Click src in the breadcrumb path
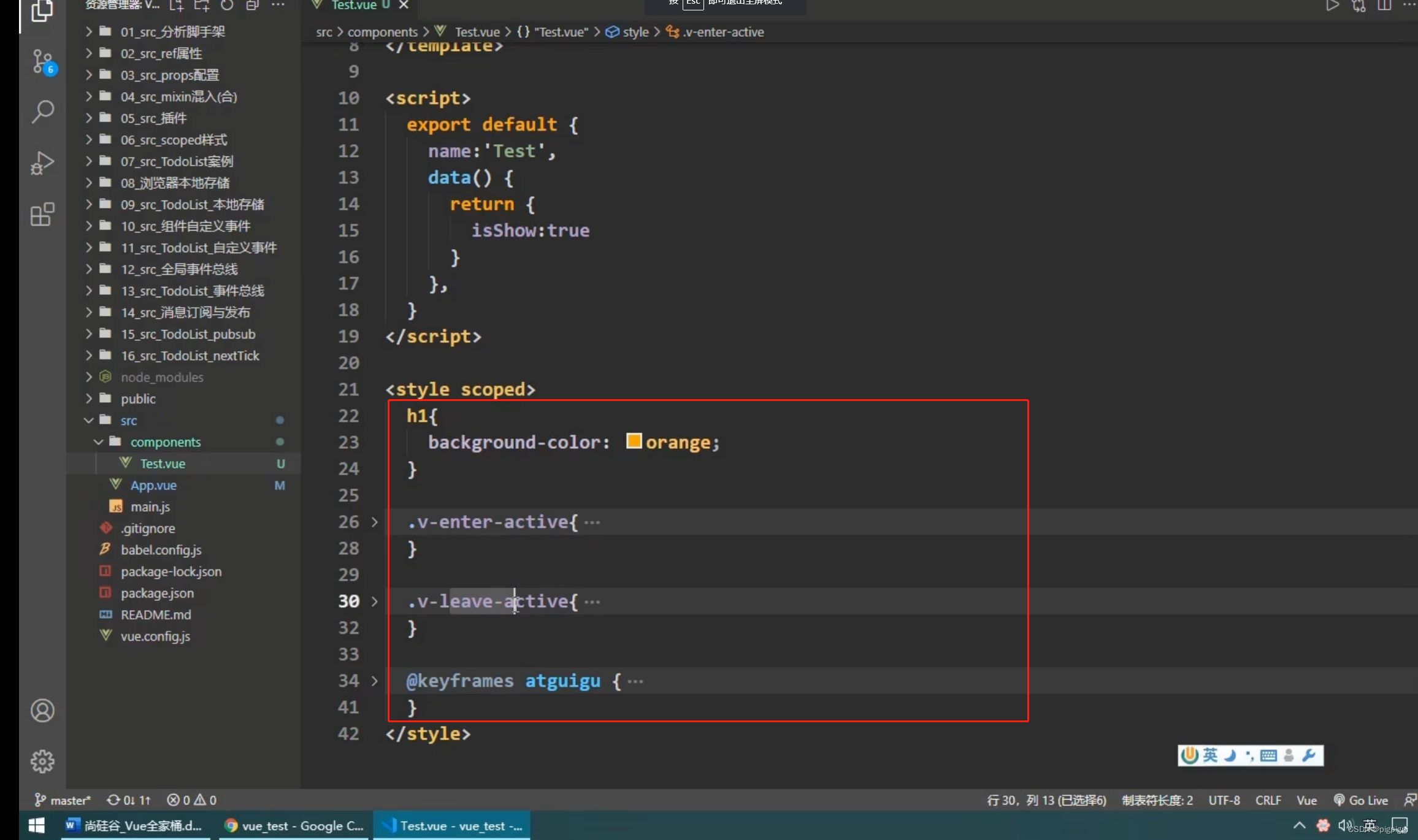 [x=324, y=32]
